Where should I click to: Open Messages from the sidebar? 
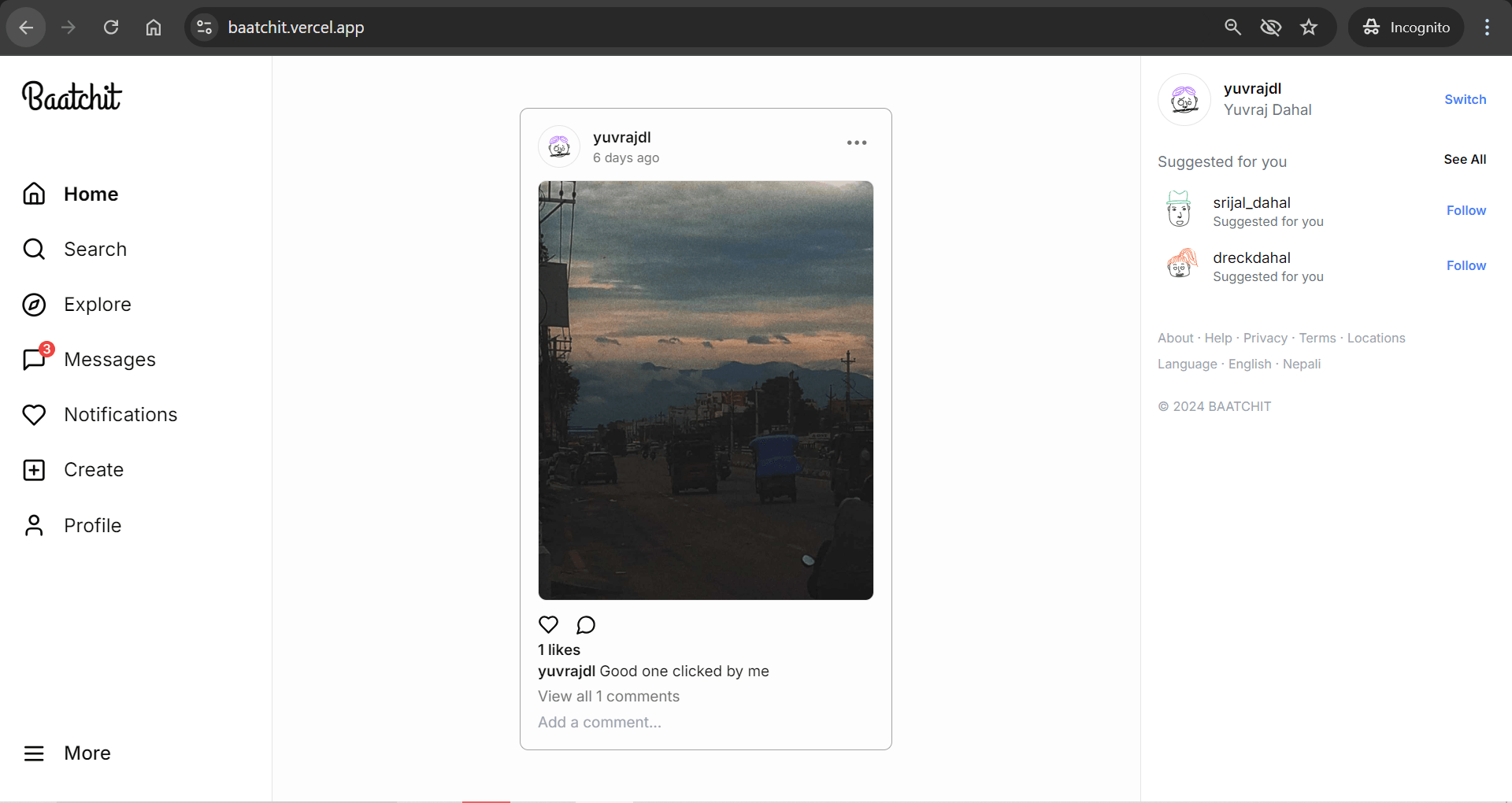(89, 359)
